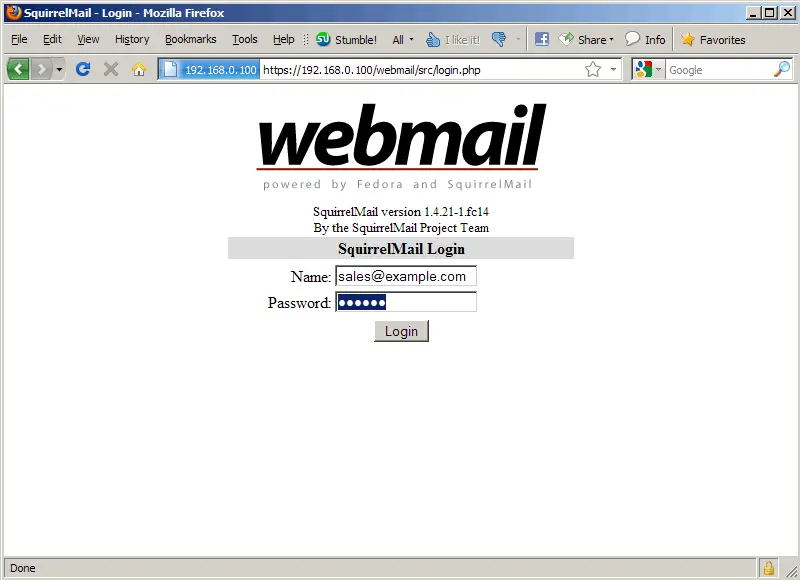Bookmark the page with the star icon
Viewport: 800px width, 580px height.
593,69
